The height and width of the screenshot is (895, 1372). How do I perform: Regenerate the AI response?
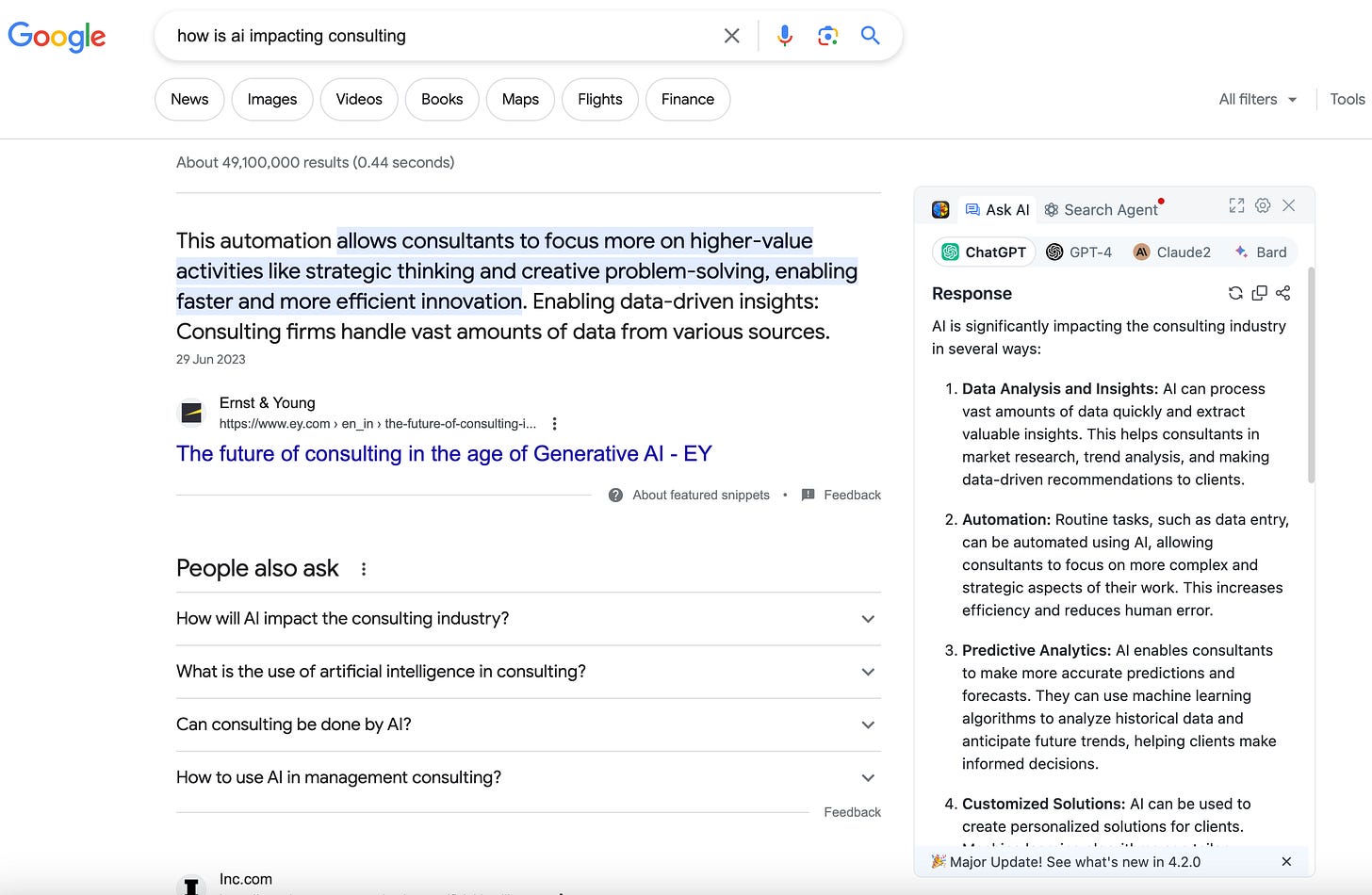pos(1235,293)
